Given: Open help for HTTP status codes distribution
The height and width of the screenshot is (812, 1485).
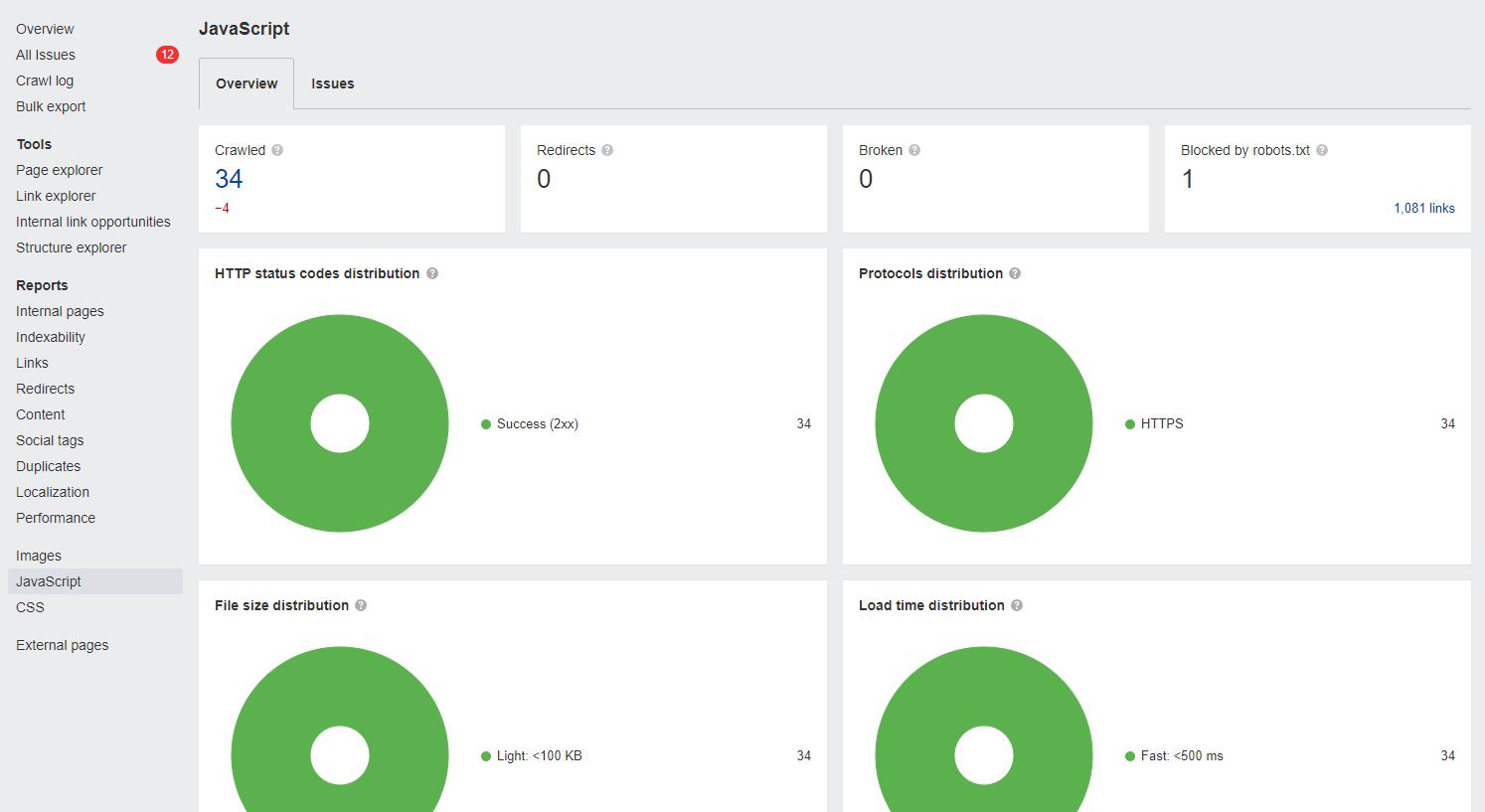Looking at the screenshot, I should (432, 273).
